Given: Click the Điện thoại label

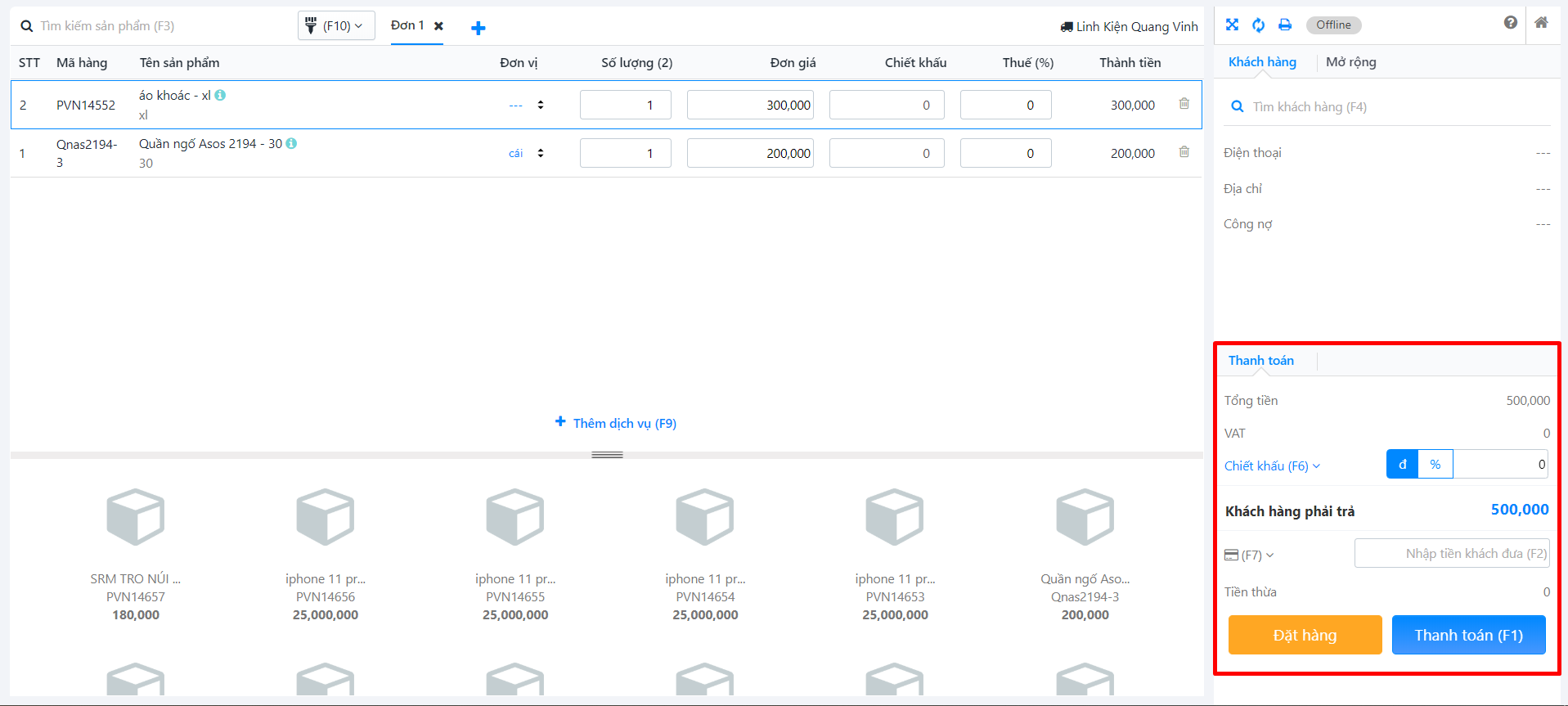Looking at the screenshot, I should pos(1252,153).
